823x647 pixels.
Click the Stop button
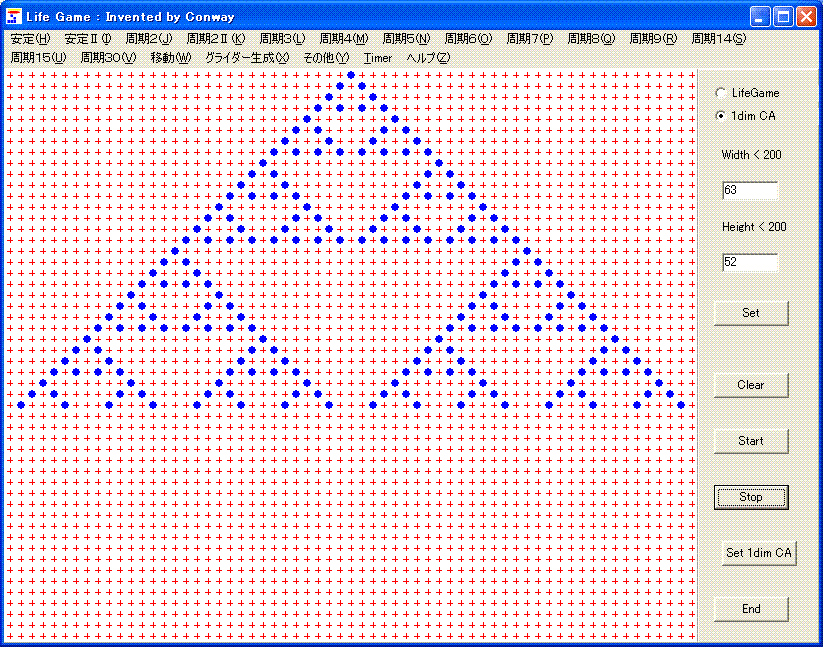[x=751, y=497]
